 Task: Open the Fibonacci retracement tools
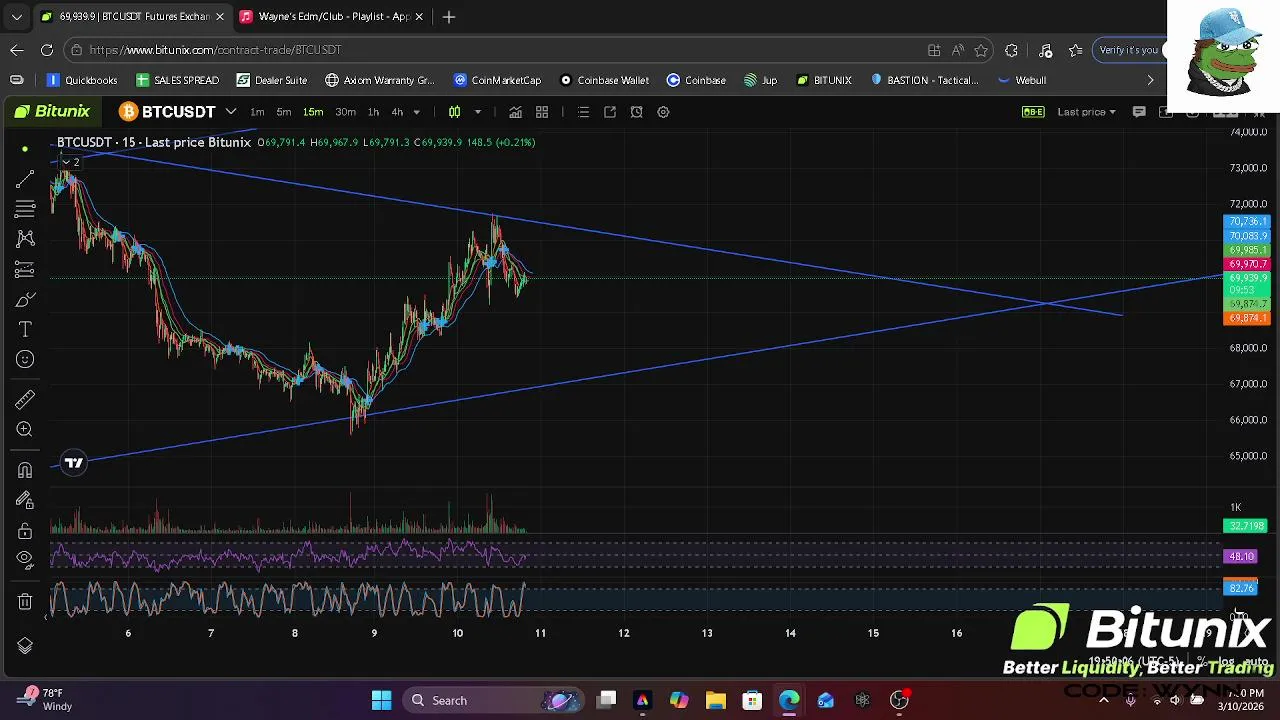tap(25, 209)
